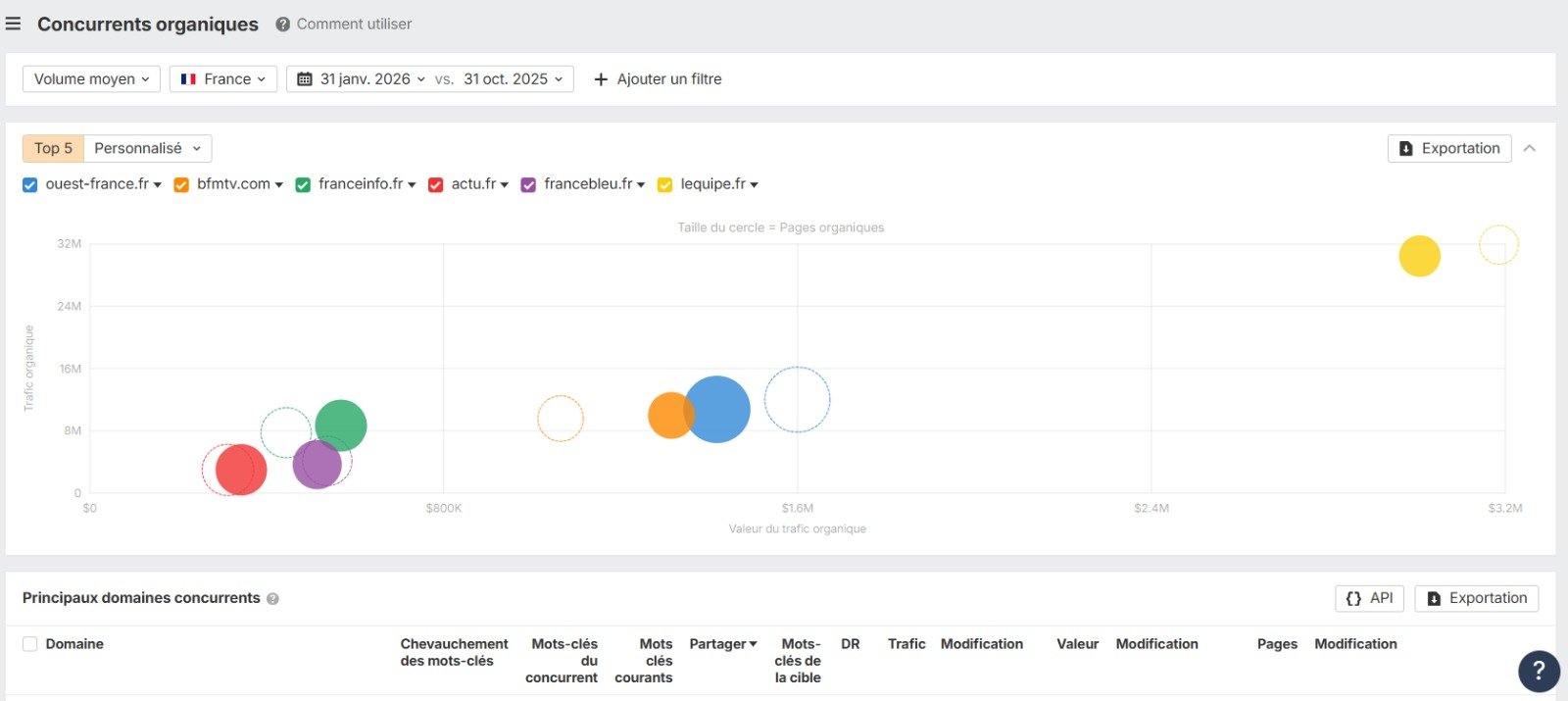
Task: Click the solid yellow lequipe.fr bubble
Action: [x=1419, y=256]
